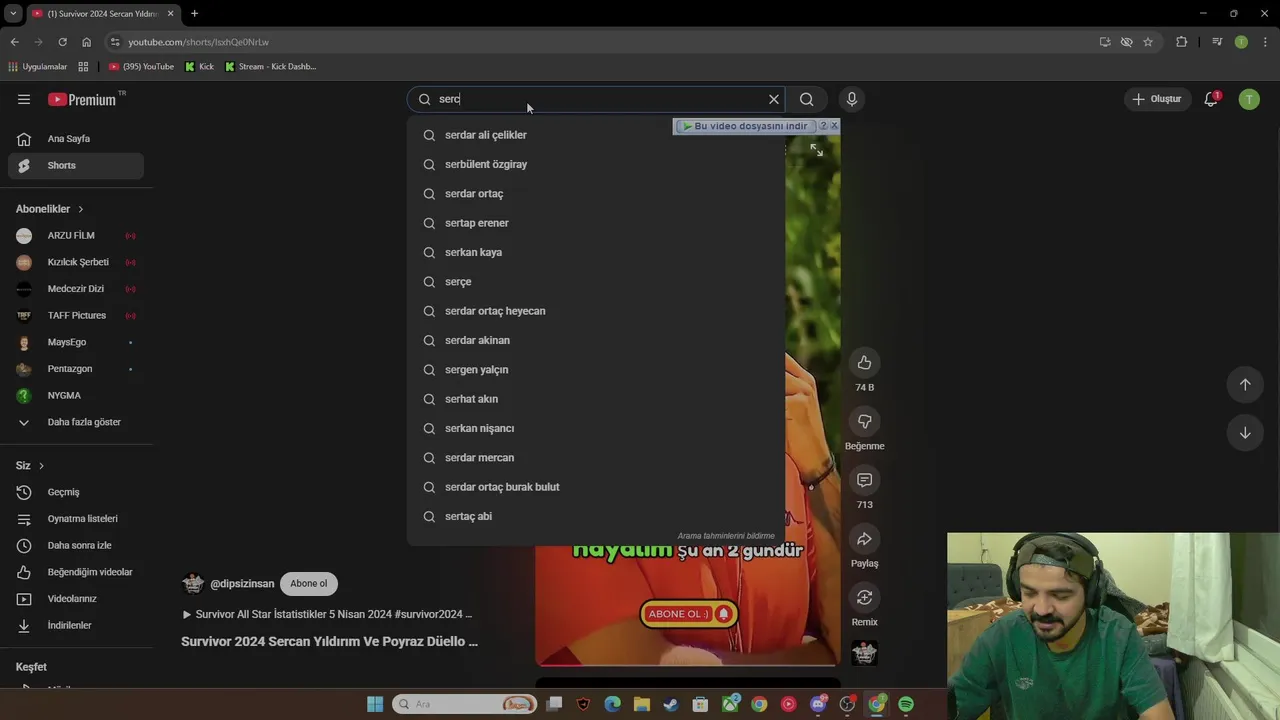Open the Pentazgon subscription
The height and width of the screenshot is (720, 1280).
tap(76, 369)
